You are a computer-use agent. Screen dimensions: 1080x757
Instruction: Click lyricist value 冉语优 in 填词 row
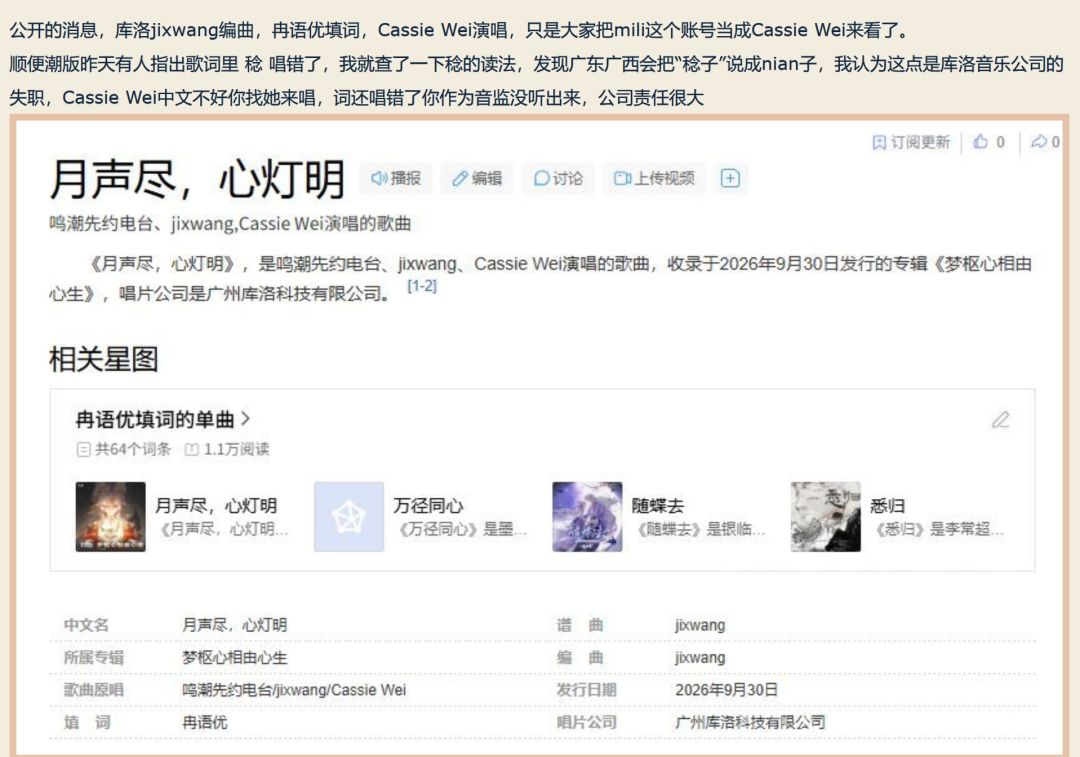point(205,722)
